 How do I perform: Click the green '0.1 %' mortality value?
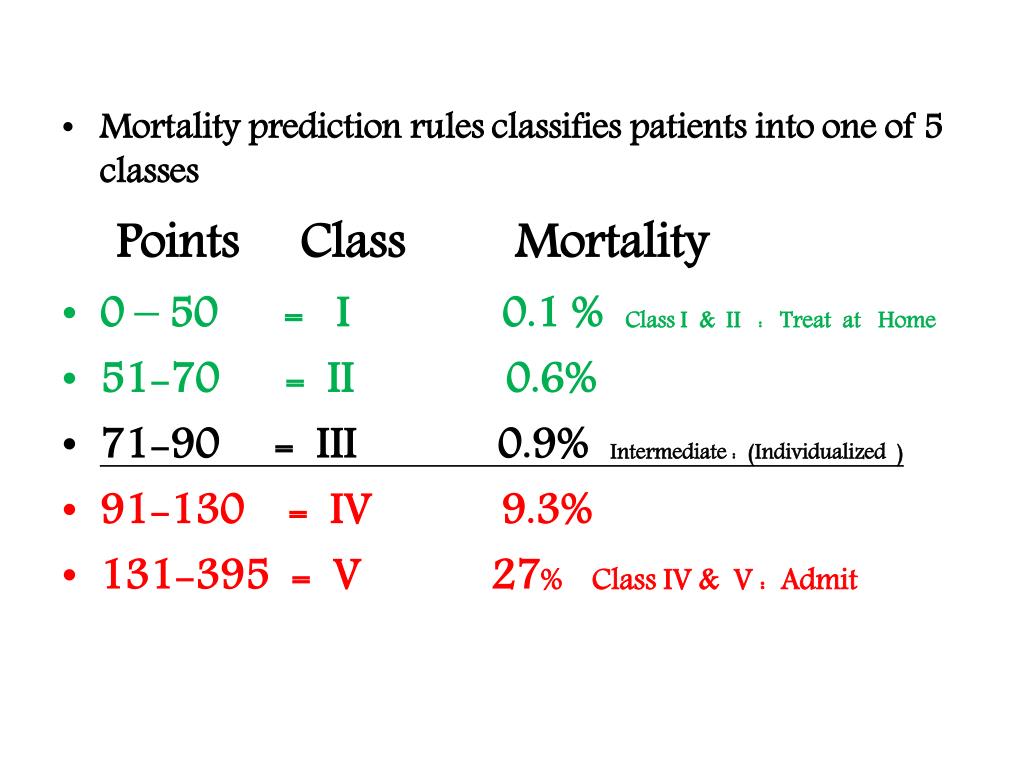(x=552, y=314)
